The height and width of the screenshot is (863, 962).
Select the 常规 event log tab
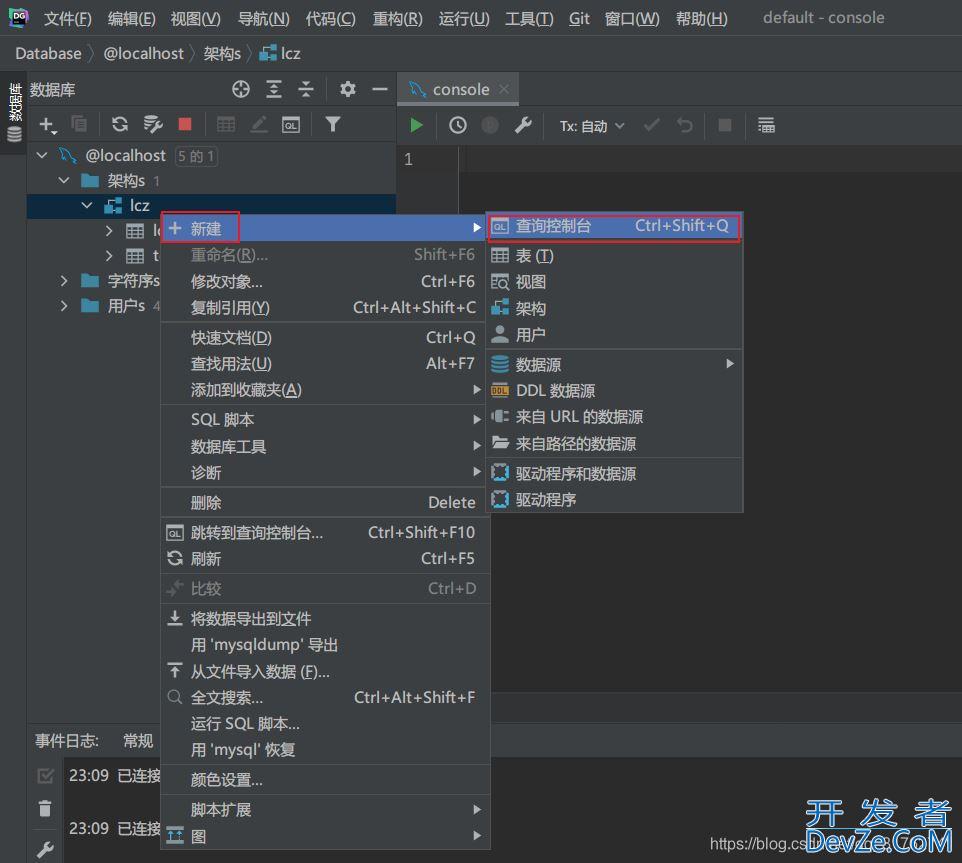coord(138,741)
